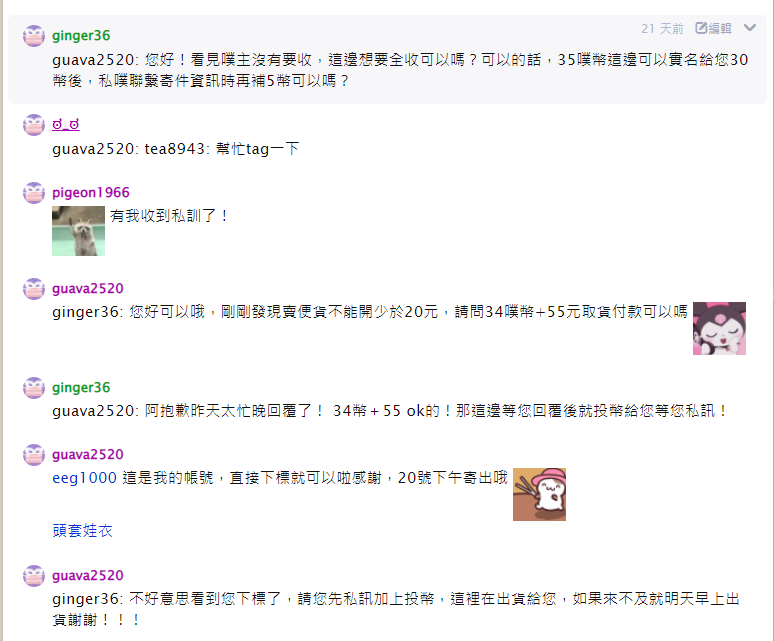Viewport: 774px width, 641px height.
Task: Open ginger36's name on the 34幣 + 55 reply
Action: (x=81, y=388)
